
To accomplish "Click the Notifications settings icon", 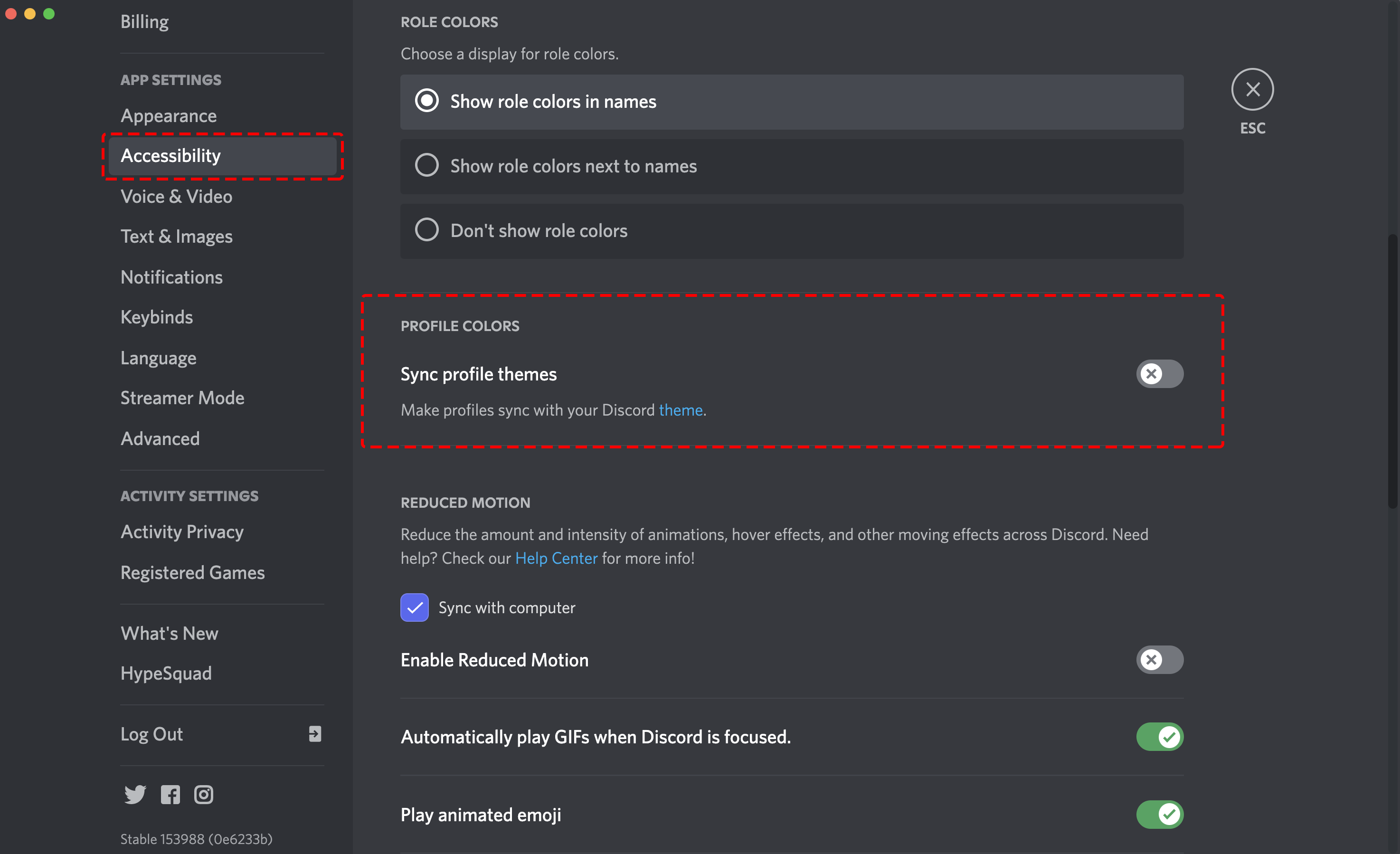I will tap(172, 276).
